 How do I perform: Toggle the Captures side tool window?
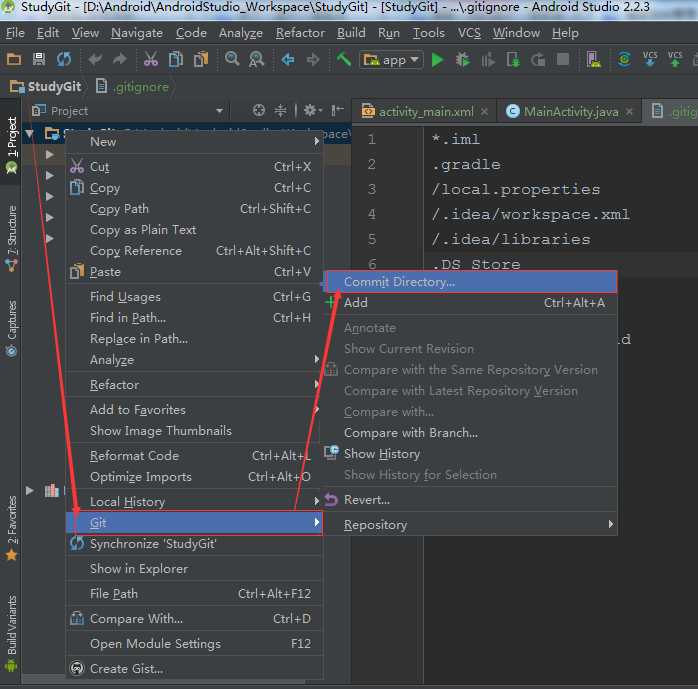pos(12,328)
